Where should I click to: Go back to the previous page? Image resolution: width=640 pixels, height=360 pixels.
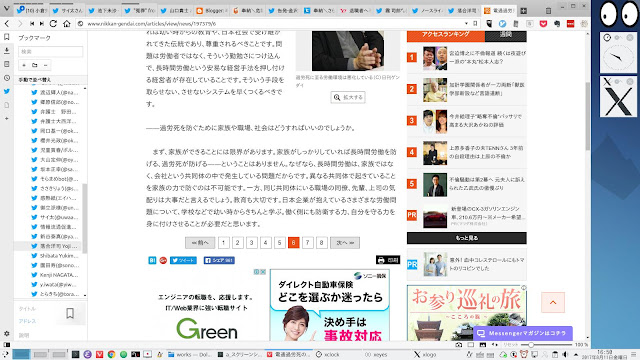(7, 24)
